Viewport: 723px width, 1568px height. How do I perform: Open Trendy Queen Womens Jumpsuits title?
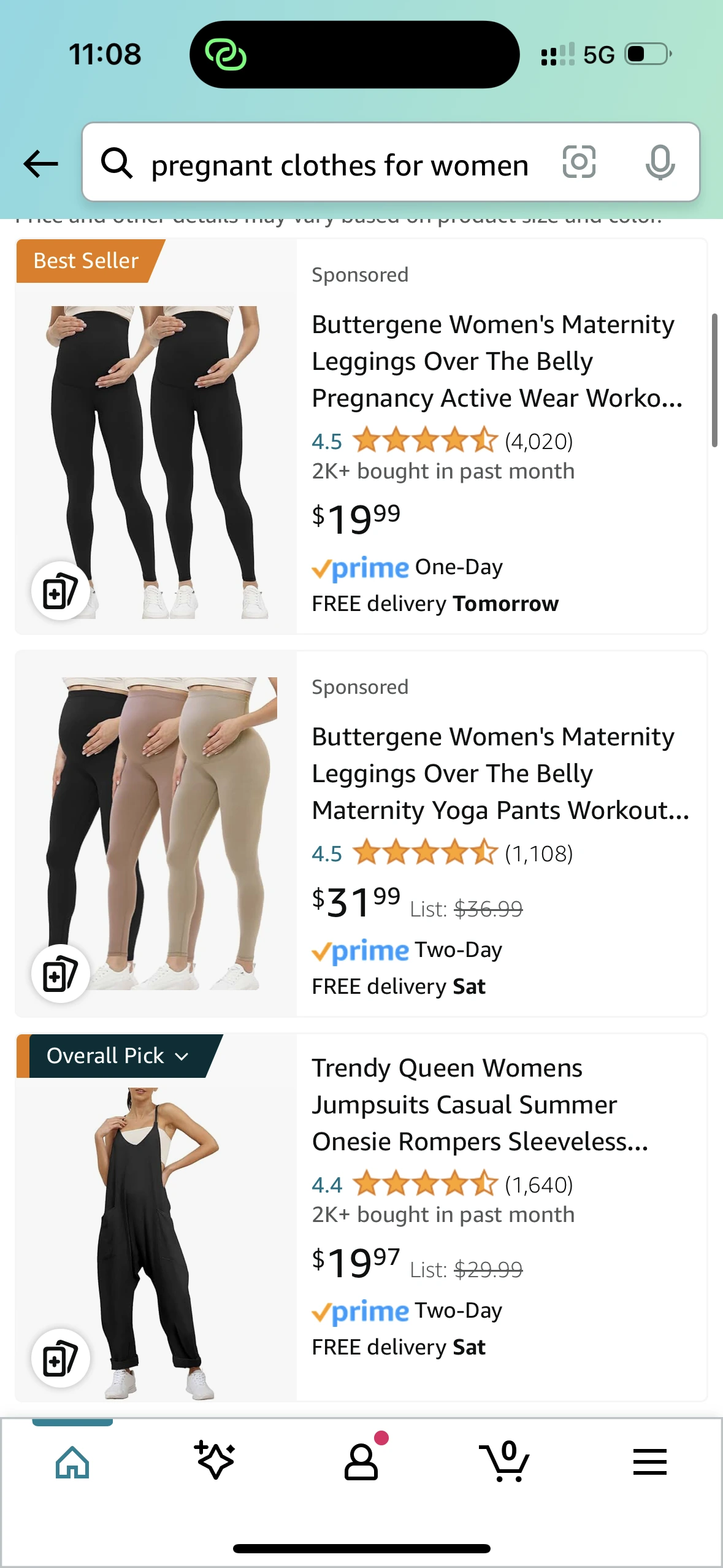pos(480,1105)
